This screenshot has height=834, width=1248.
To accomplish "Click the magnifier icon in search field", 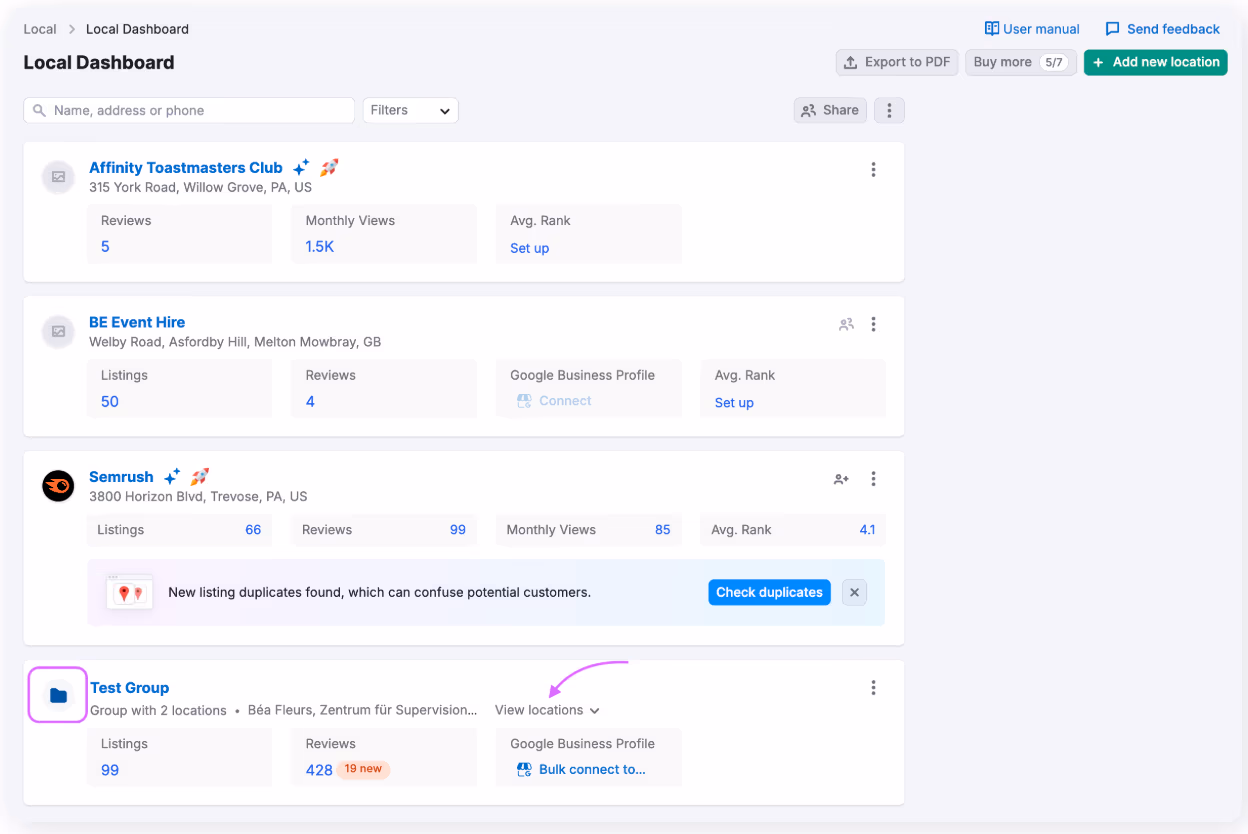I will tap(40, 110).
